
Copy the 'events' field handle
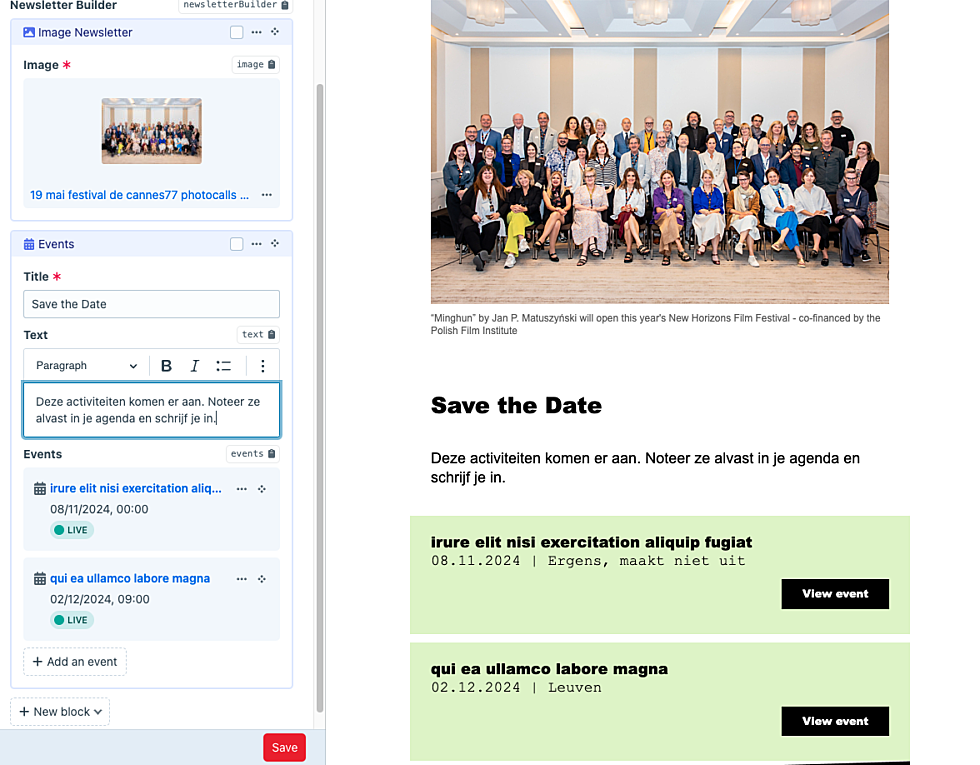(x=252, y=454)
